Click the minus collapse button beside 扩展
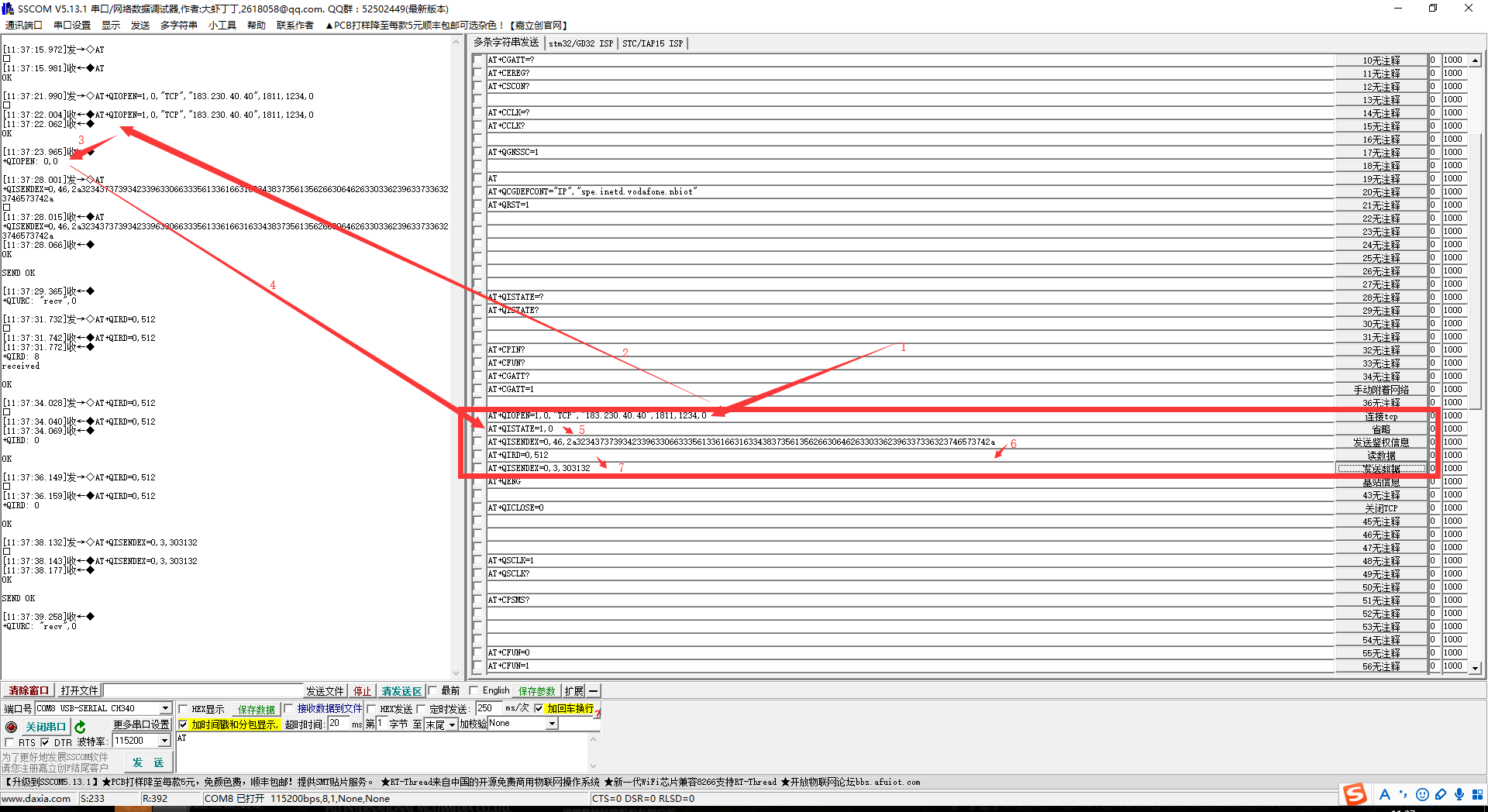The image size is (1488, 812). [x=593, y=691]
